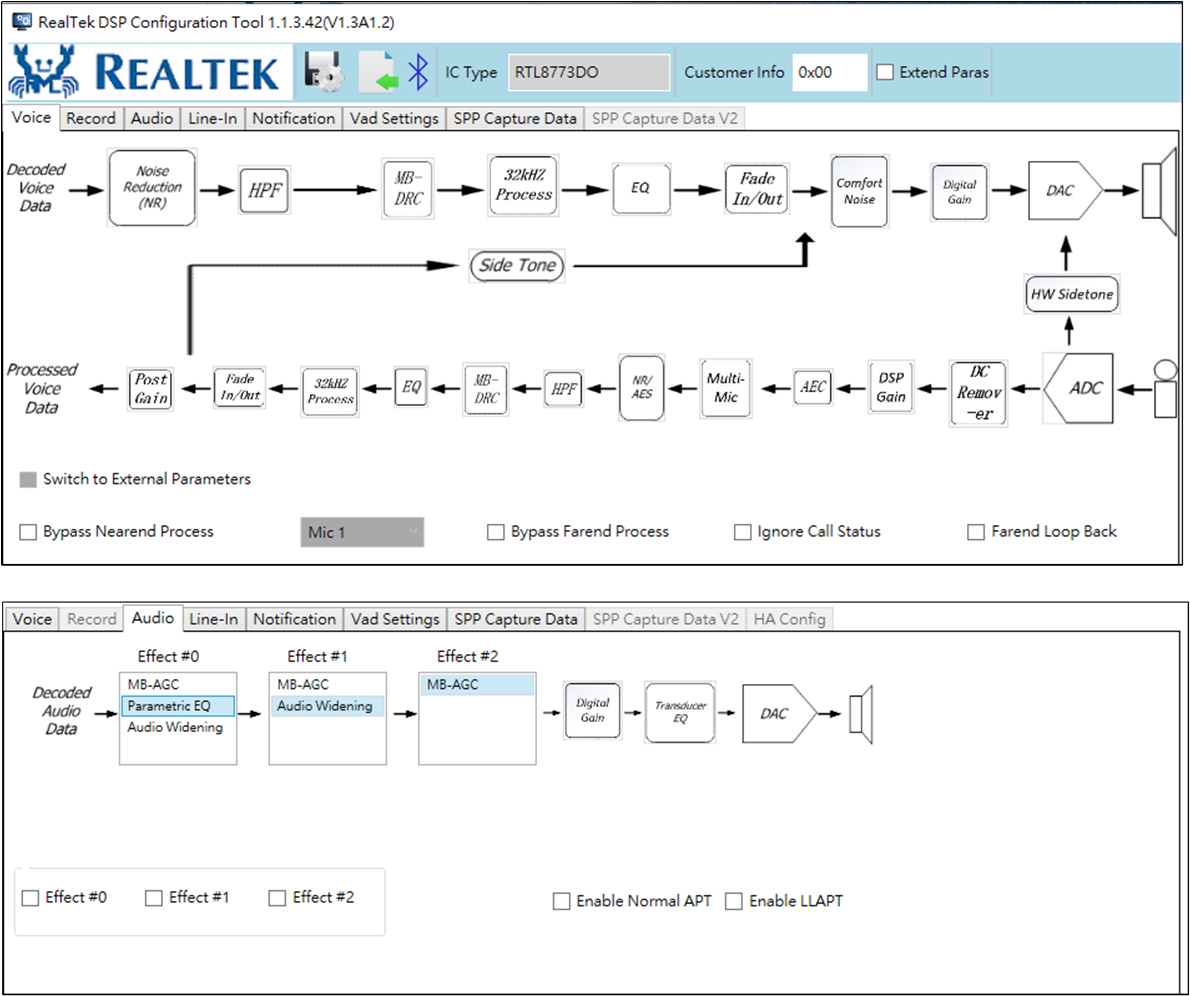This screenshot has width=1190, height=996.
Task: Switch to Voice tab in bottom panel
Action: [32, 619]
